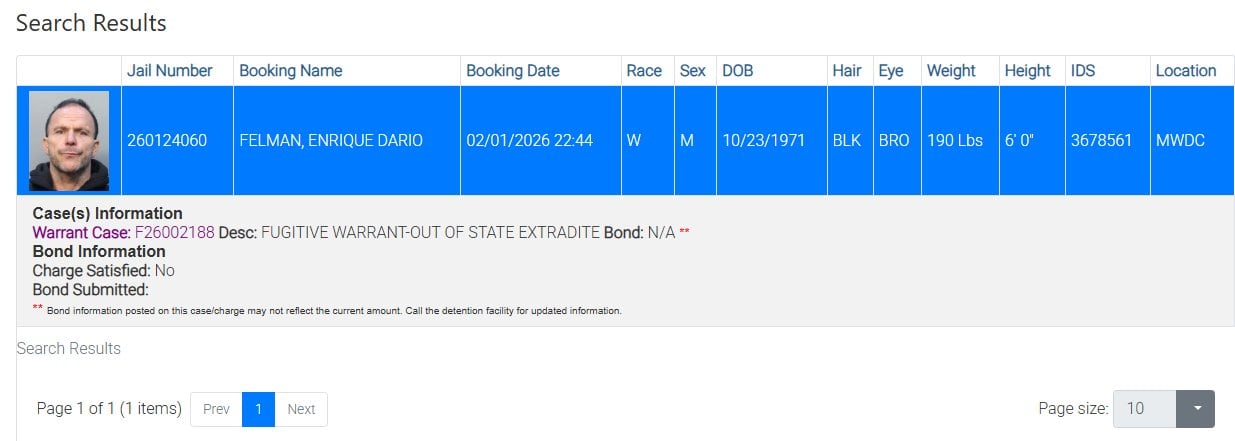Select jail number 260124060 cell
This screenshot has width=1235, height=441.
pyautogui.click(x=167, y=141)
